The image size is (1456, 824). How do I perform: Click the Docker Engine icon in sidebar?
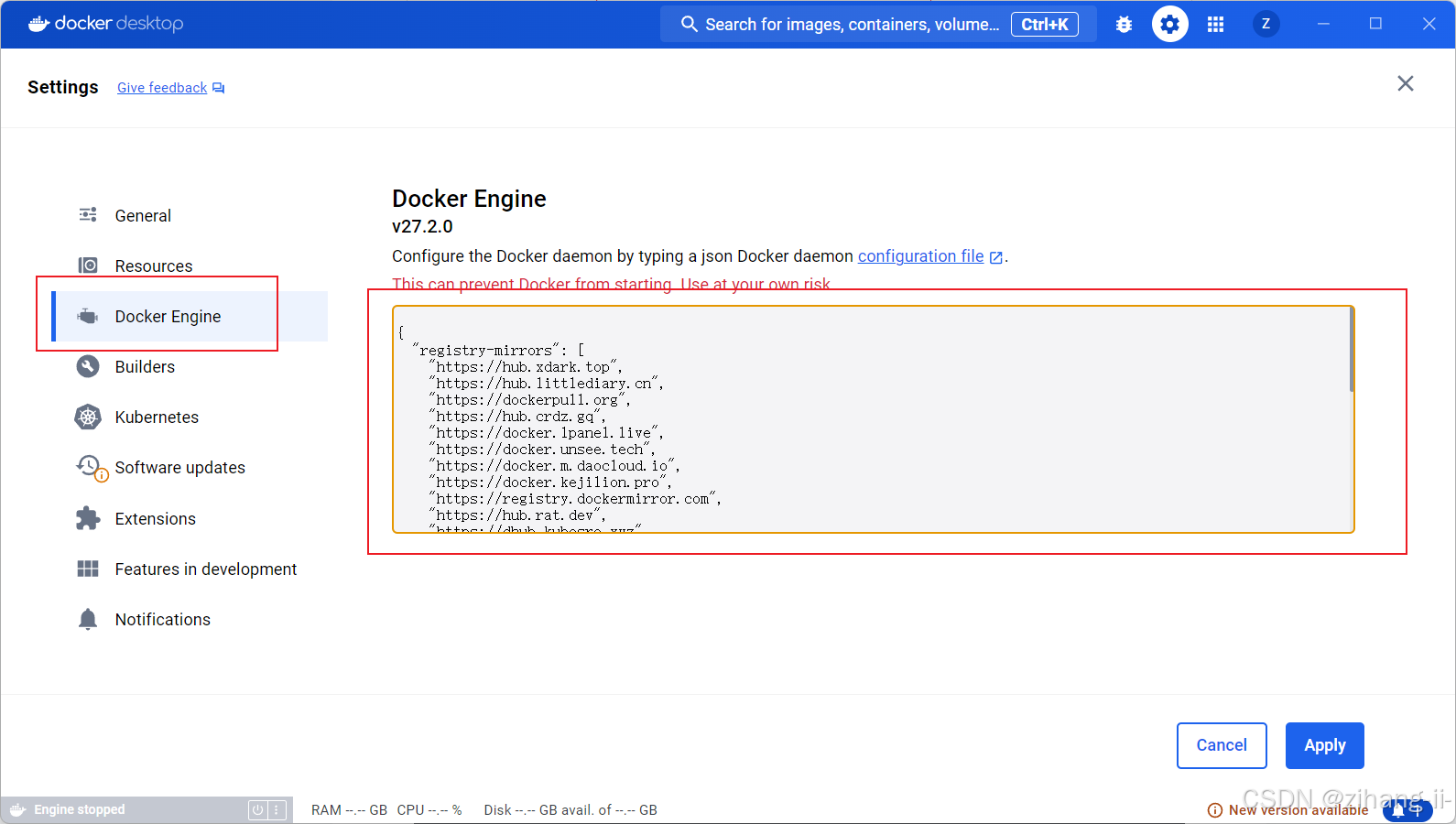click(x=88, y=316)
